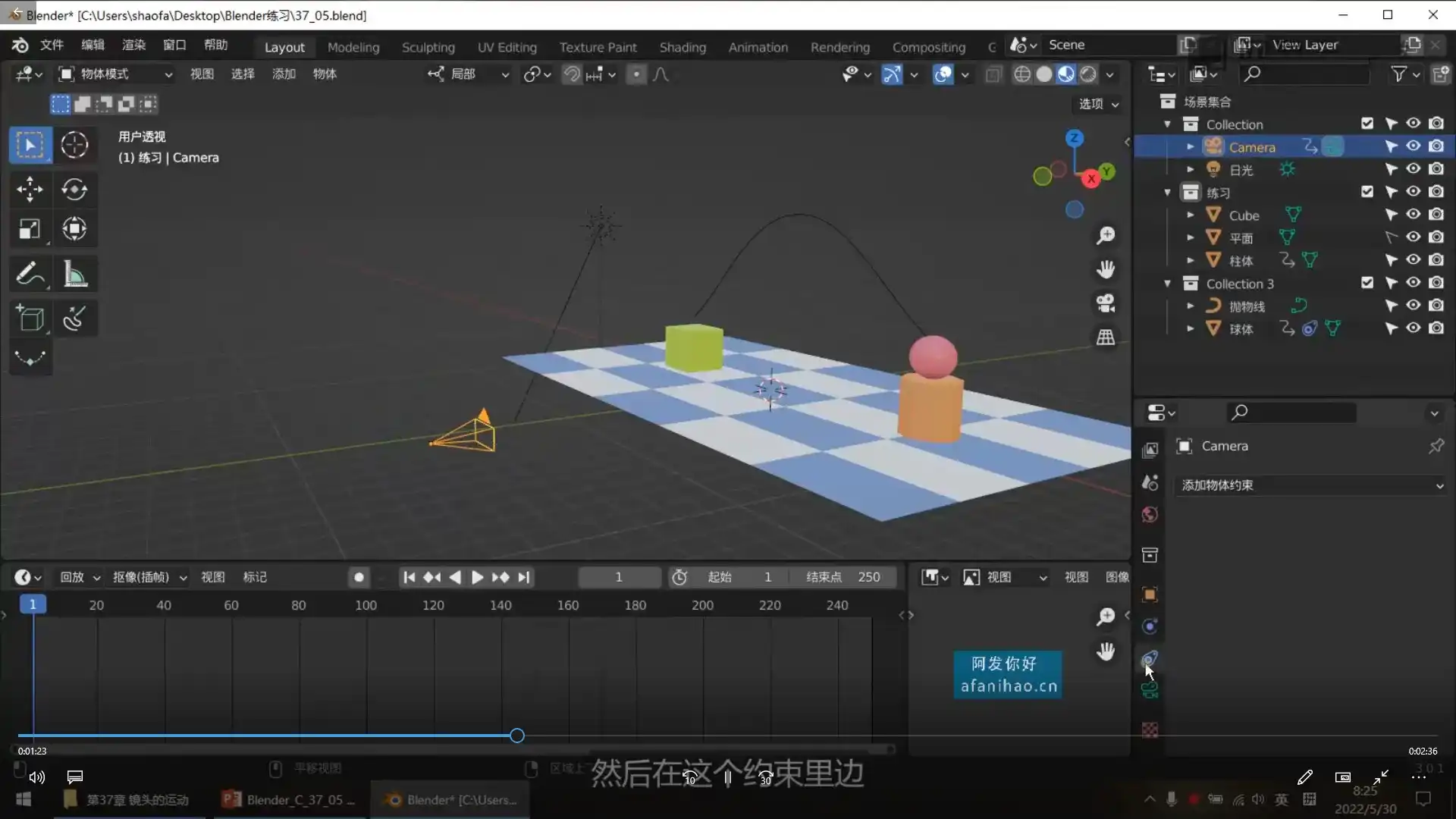1456x819 pixels.
Task: Select the Move tool in the toolbar
Action: (x=30, y=190)
